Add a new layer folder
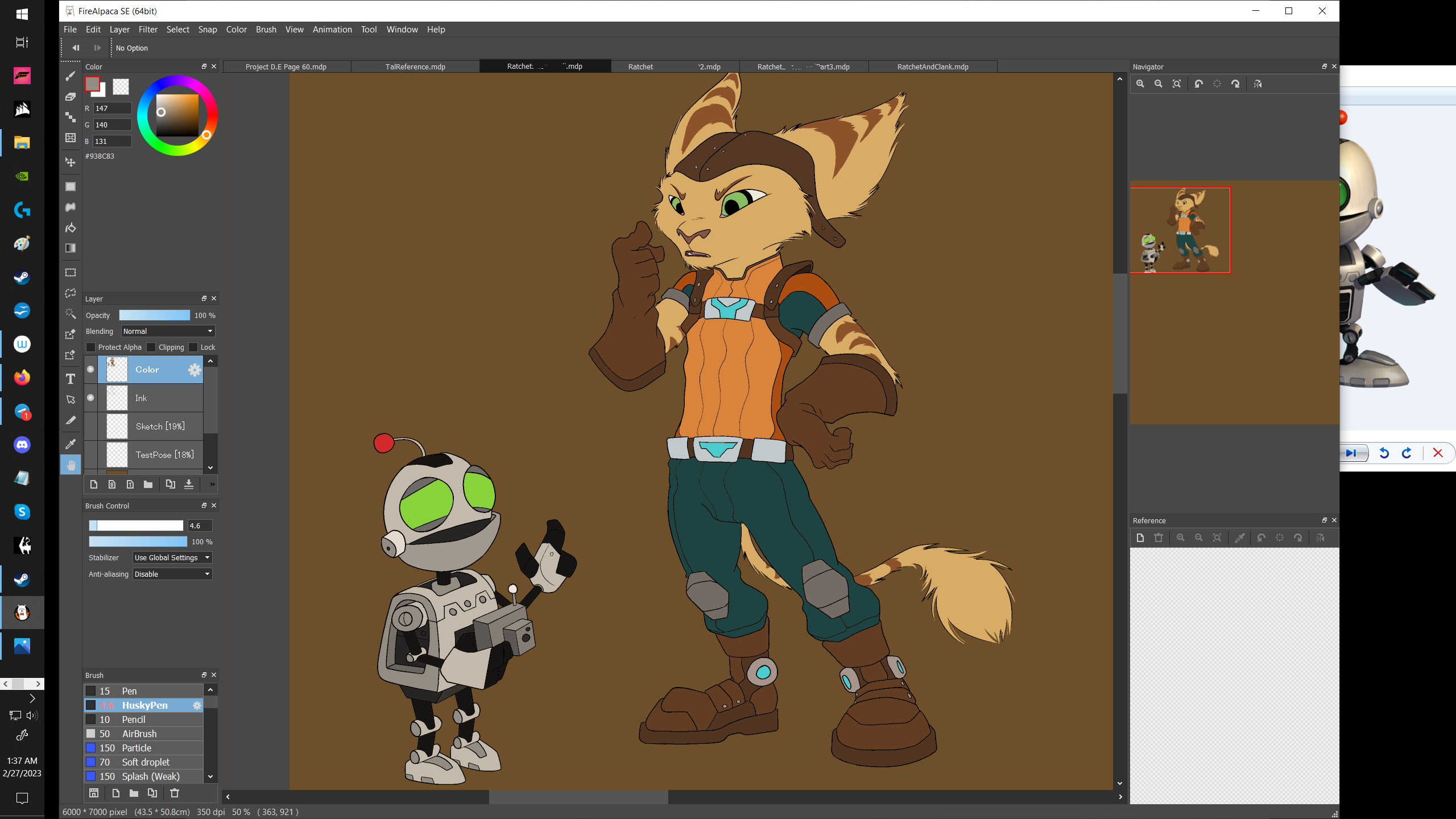 (x=148, y=484)
